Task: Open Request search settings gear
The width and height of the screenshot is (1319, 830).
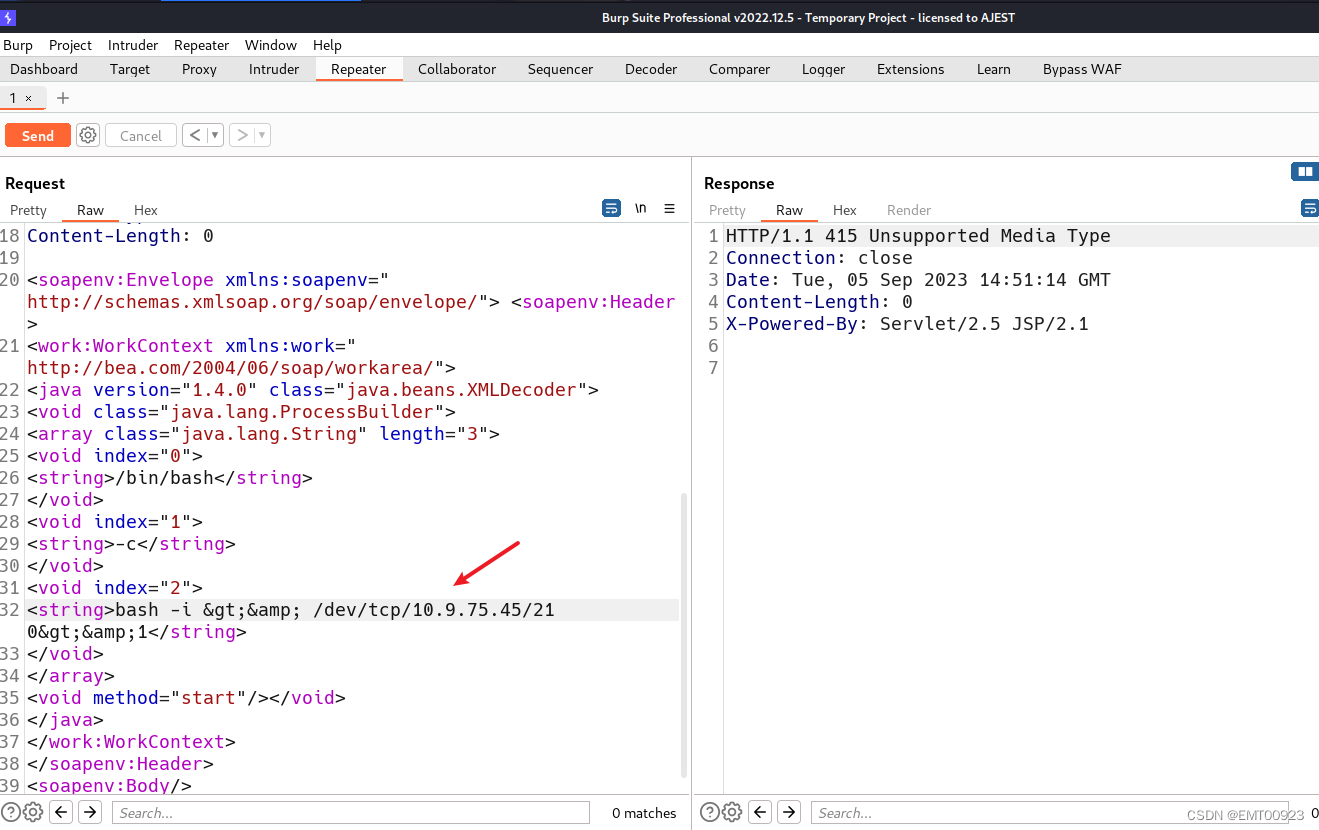Action: [32, 812]
